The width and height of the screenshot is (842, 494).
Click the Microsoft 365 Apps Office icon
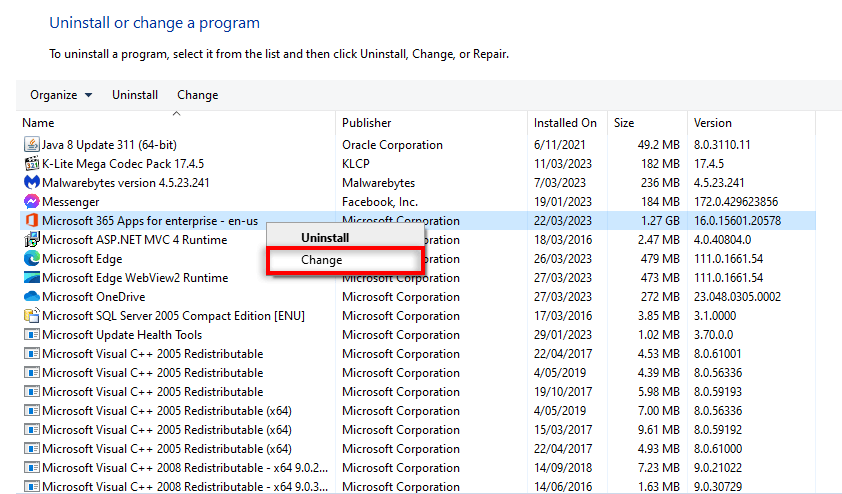(x=31, y=221)
